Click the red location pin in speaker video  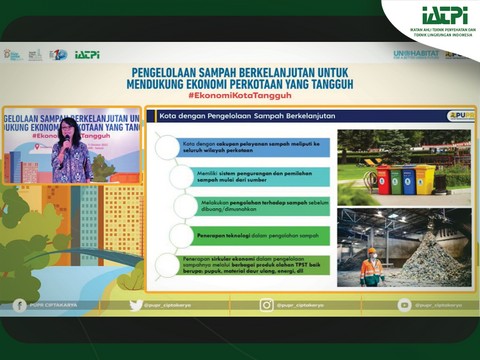[x=38, y=146]
